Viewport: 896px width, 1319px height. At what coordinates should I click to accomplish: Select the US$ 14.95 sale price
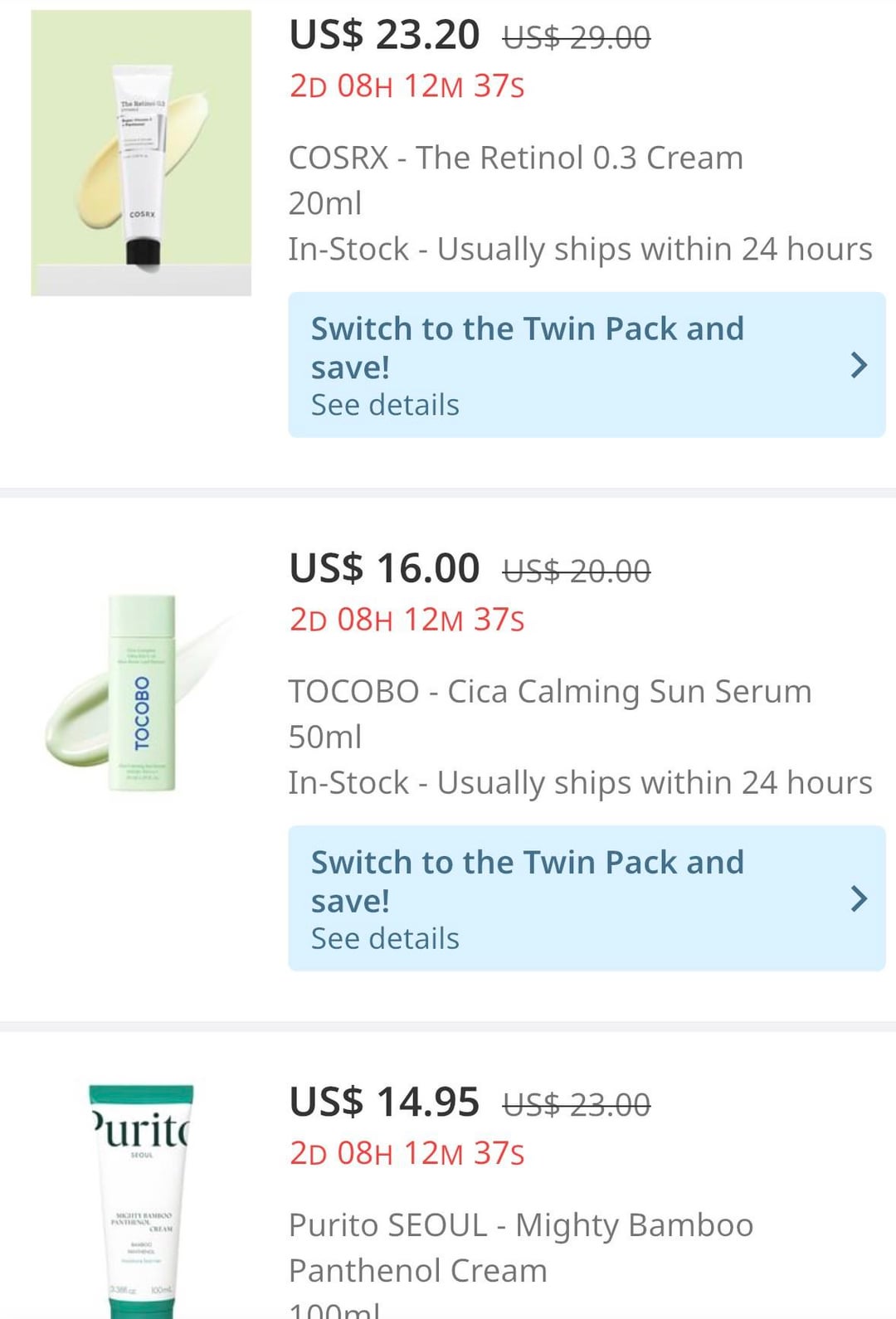tap(384, 1102)
